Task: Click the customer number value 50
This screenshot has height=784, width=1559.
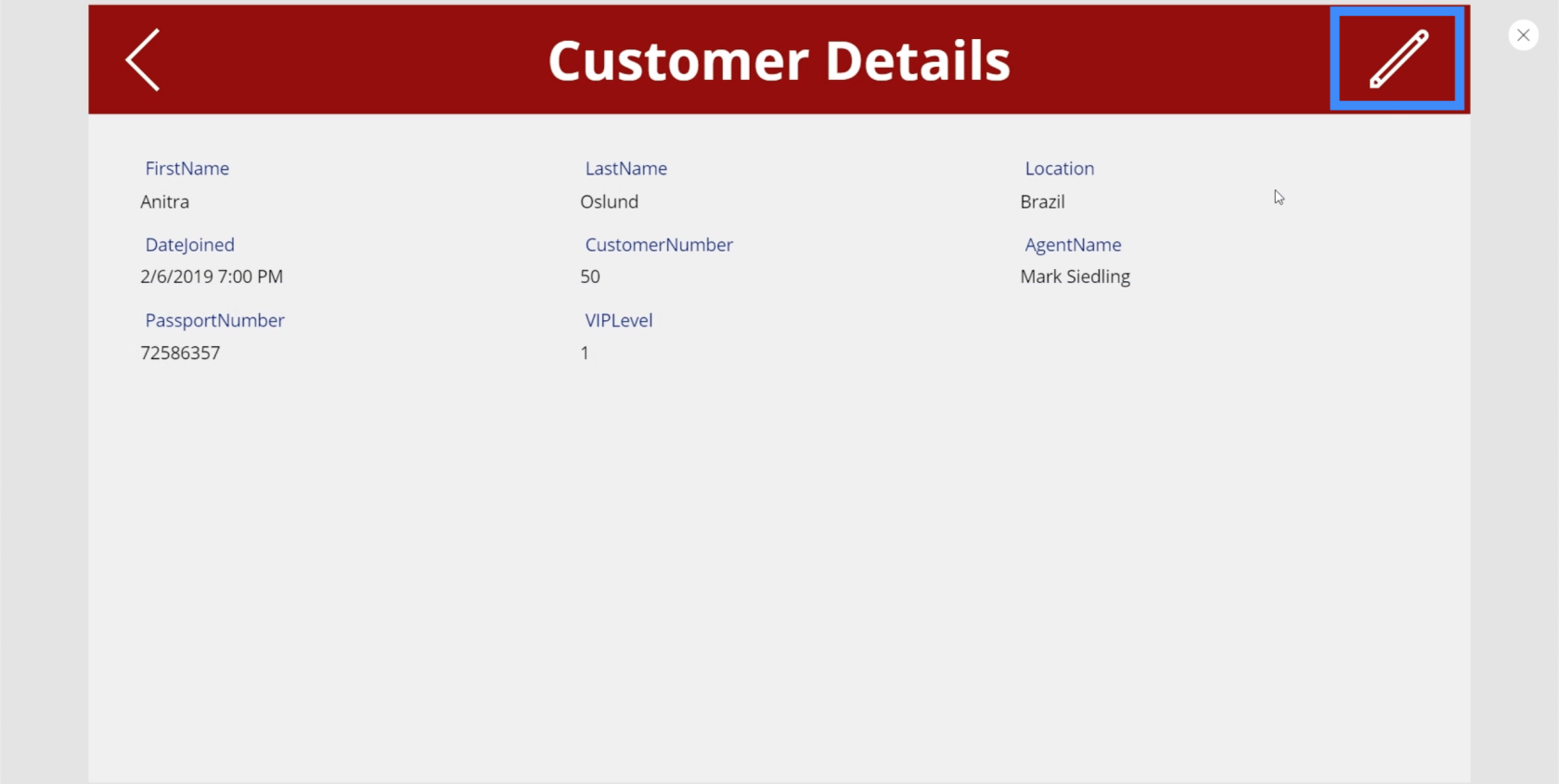Action: point(590,277)
